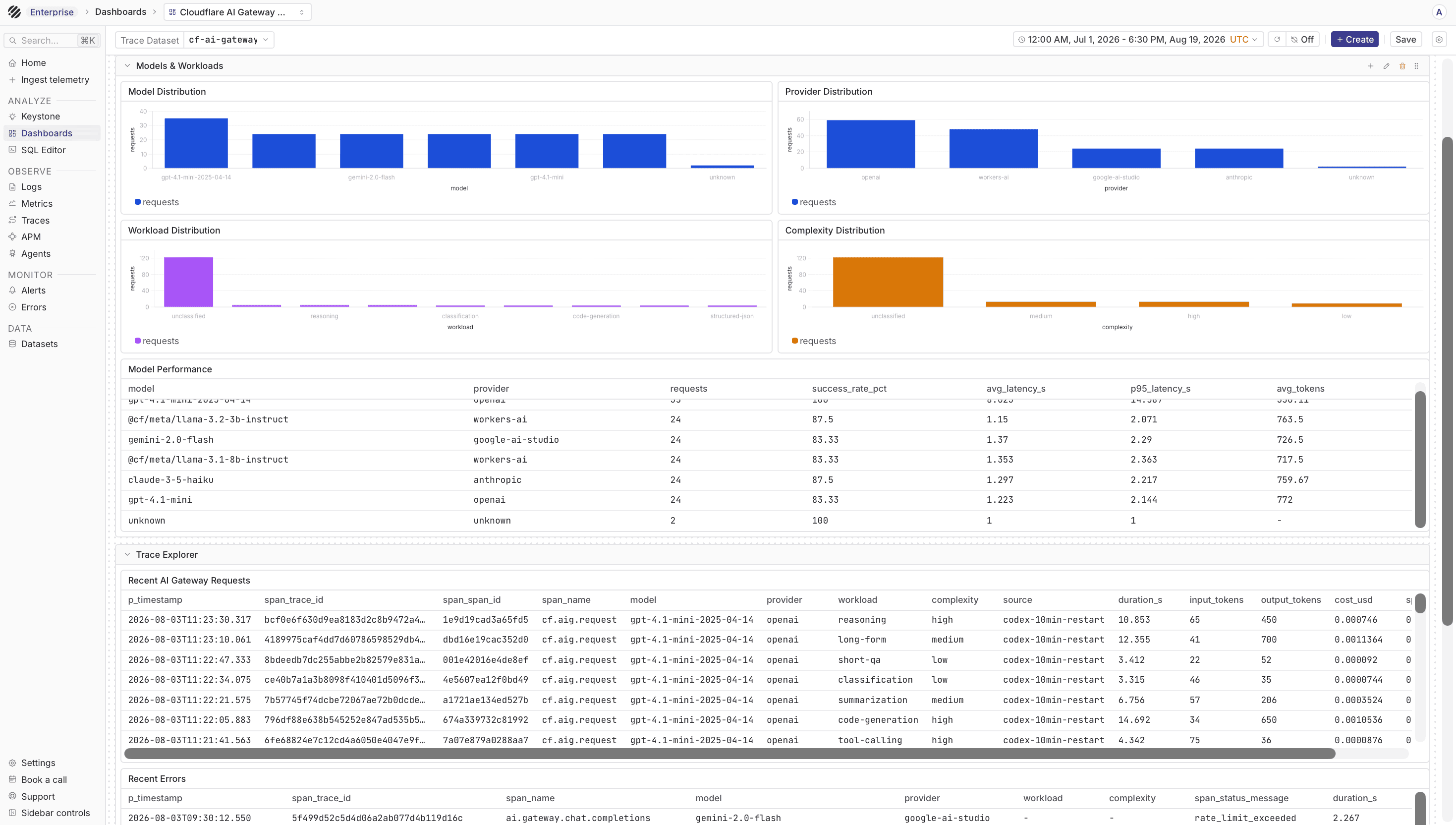
Task: Click the SQL Editor icon in sidebar
Action: (x=12, y=150)
